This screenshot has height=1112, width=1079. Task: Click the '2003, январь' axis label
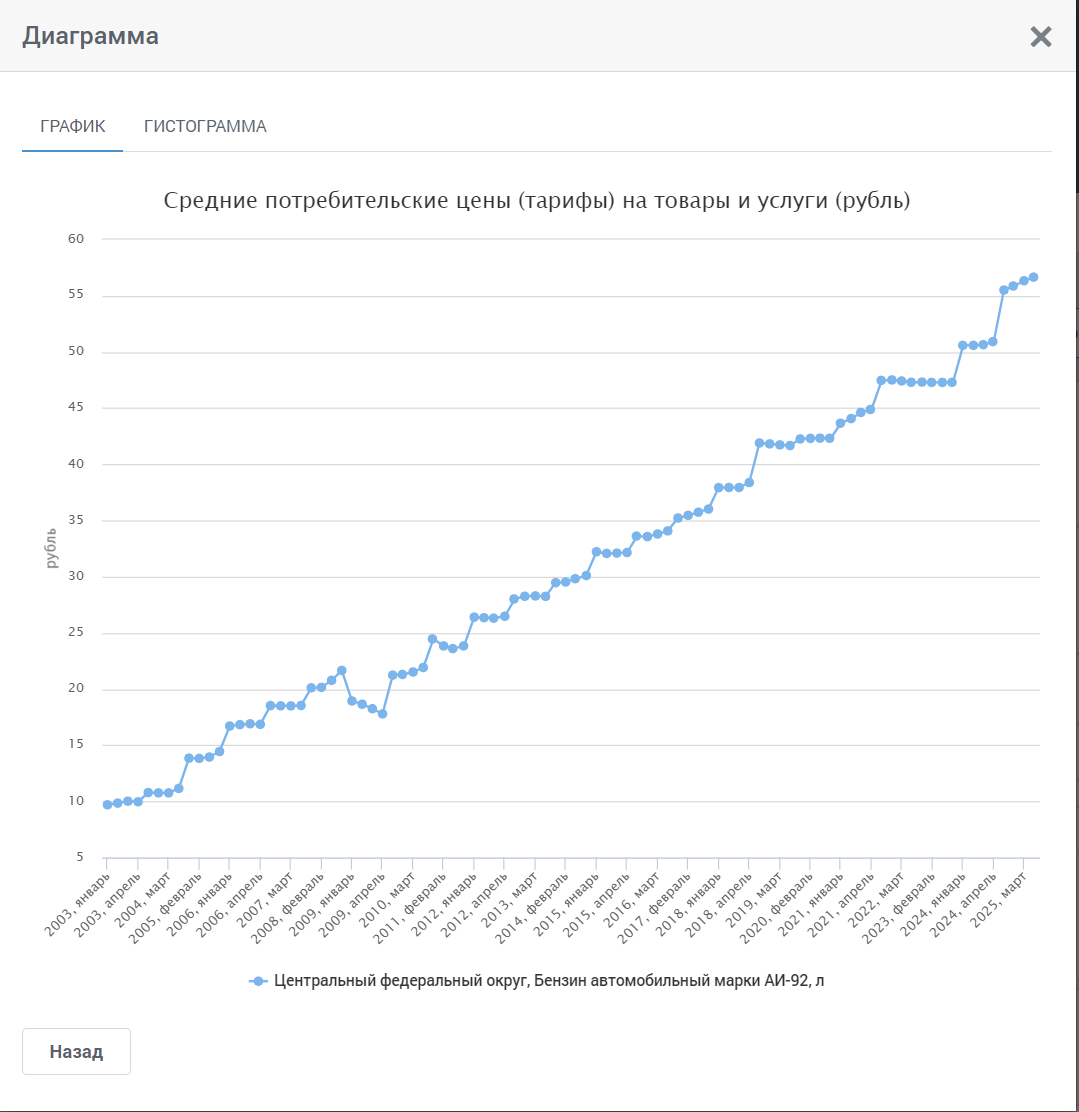pyautogui.click(x=77, y=904)
